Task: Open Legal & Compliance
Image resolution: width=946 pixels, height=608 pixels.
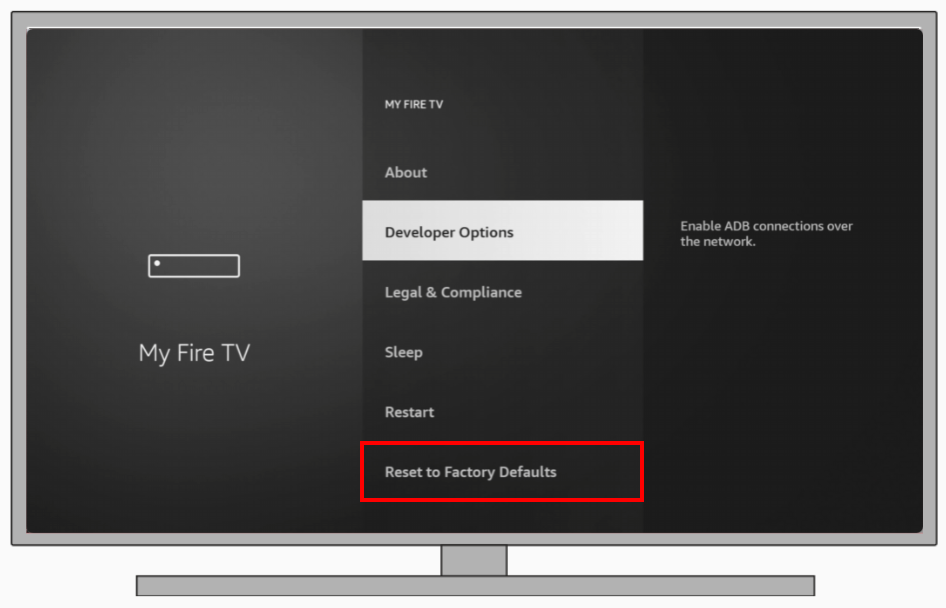Action: click(503, 292)
